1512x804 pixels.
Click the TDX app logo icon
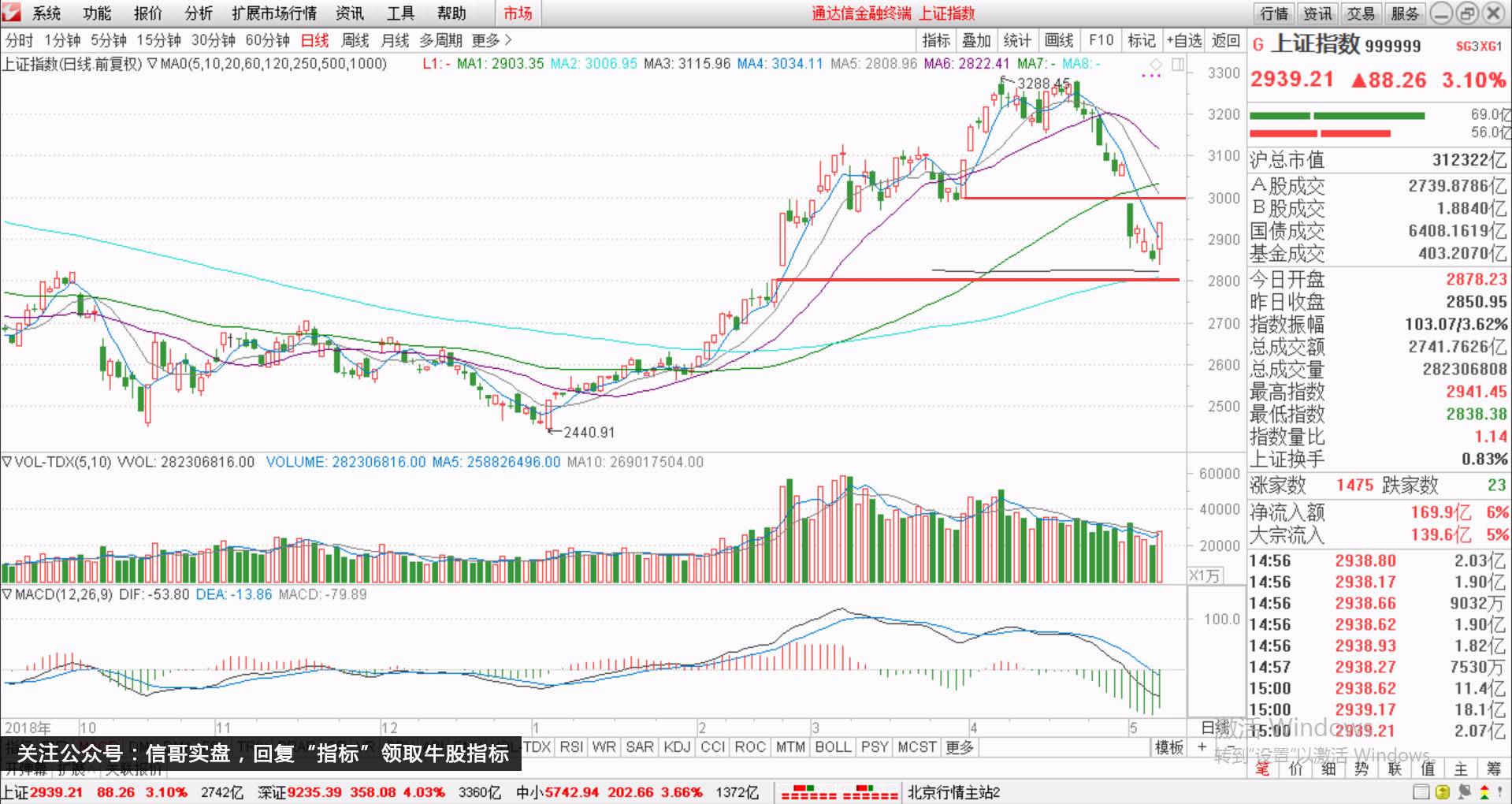click(x=12, y=12)
